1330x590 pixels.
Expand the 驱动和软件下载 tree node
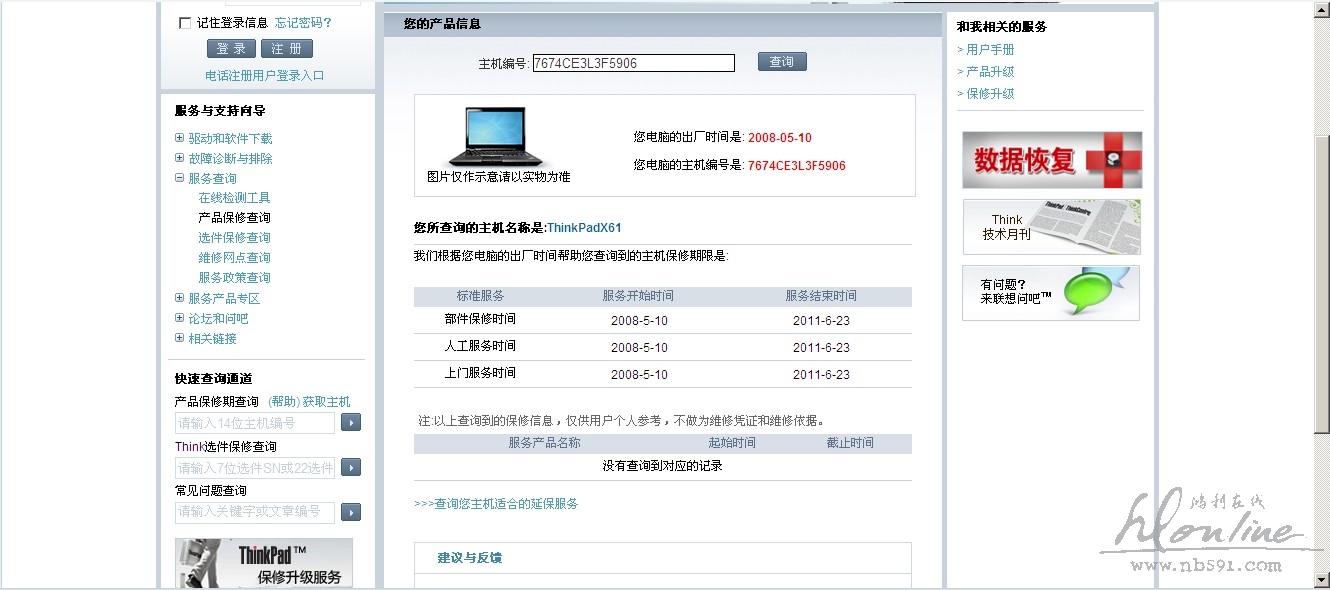click(x=180, y=138)
